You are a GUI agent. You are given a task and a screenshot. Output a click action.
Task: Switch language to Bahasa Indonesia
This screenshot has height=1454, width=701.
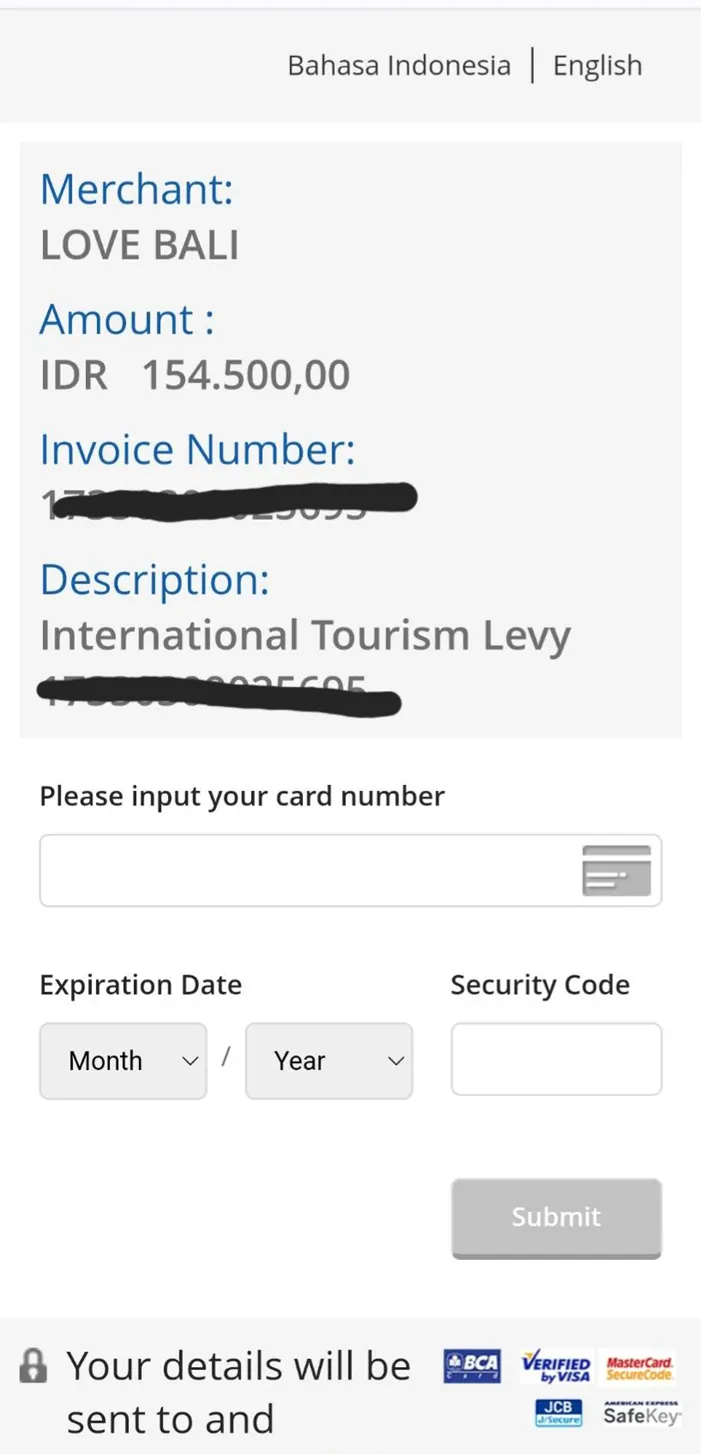(x=398, y=66)
